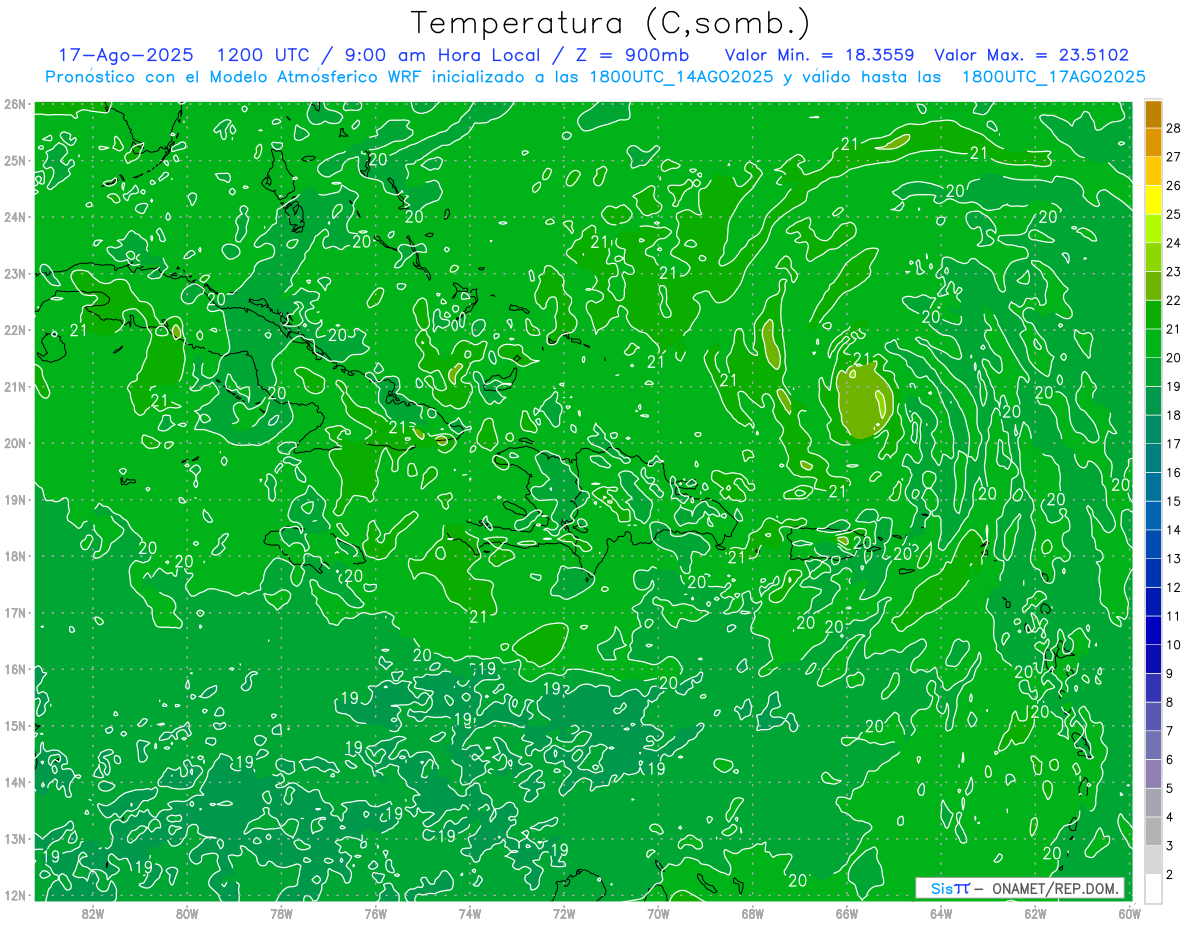Click the '66W' longitude label
The height and width of the screenshot is (927, 1200).
(847, 913)
